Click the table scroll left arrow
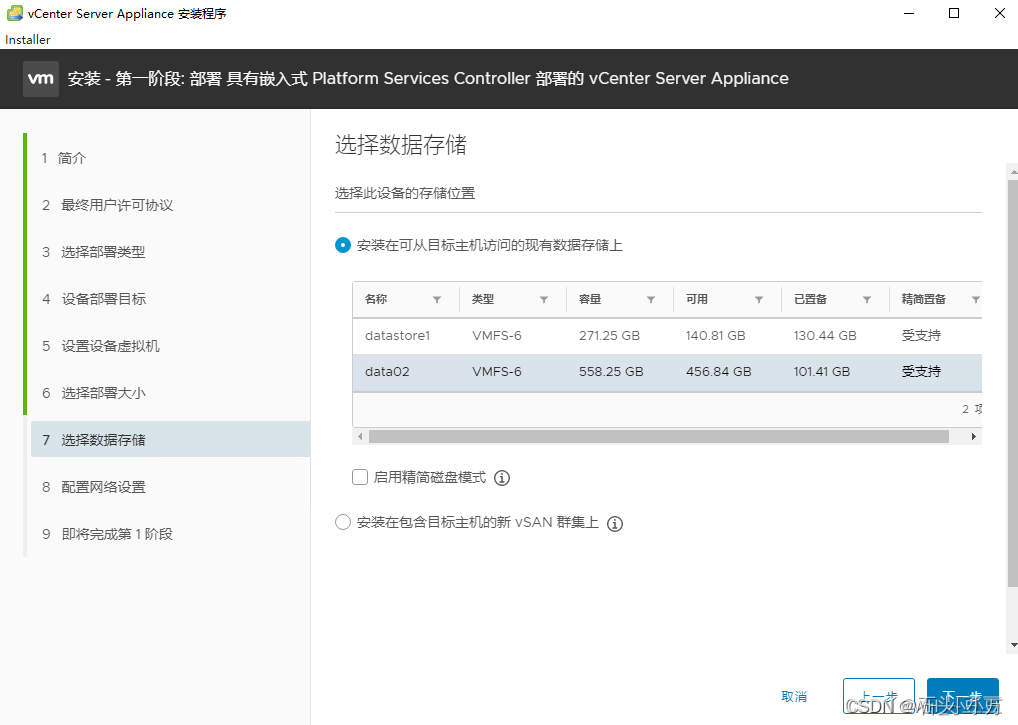 (x=360, y=437)
